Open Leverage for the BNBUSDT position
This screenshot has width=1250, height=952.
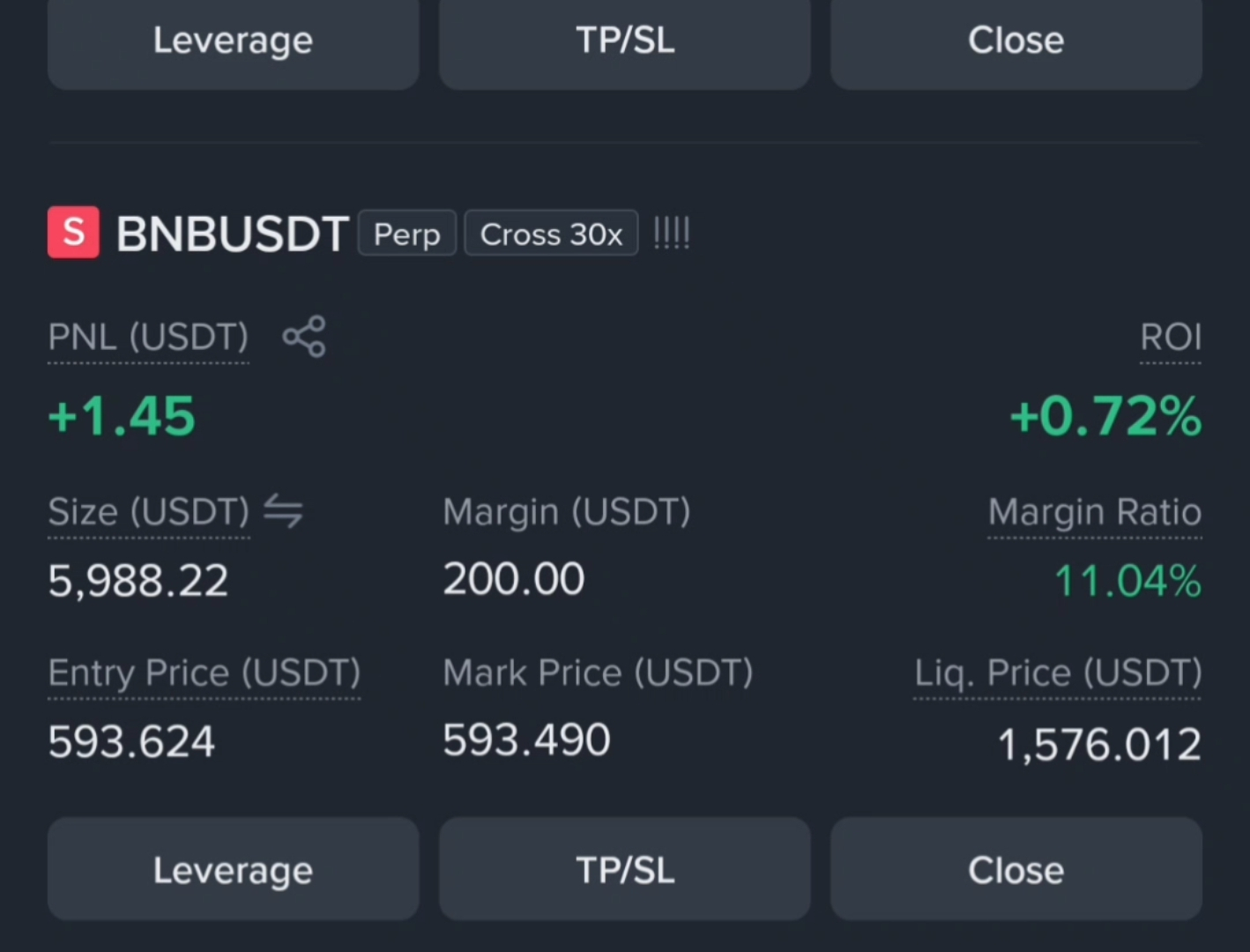(233, 870)
